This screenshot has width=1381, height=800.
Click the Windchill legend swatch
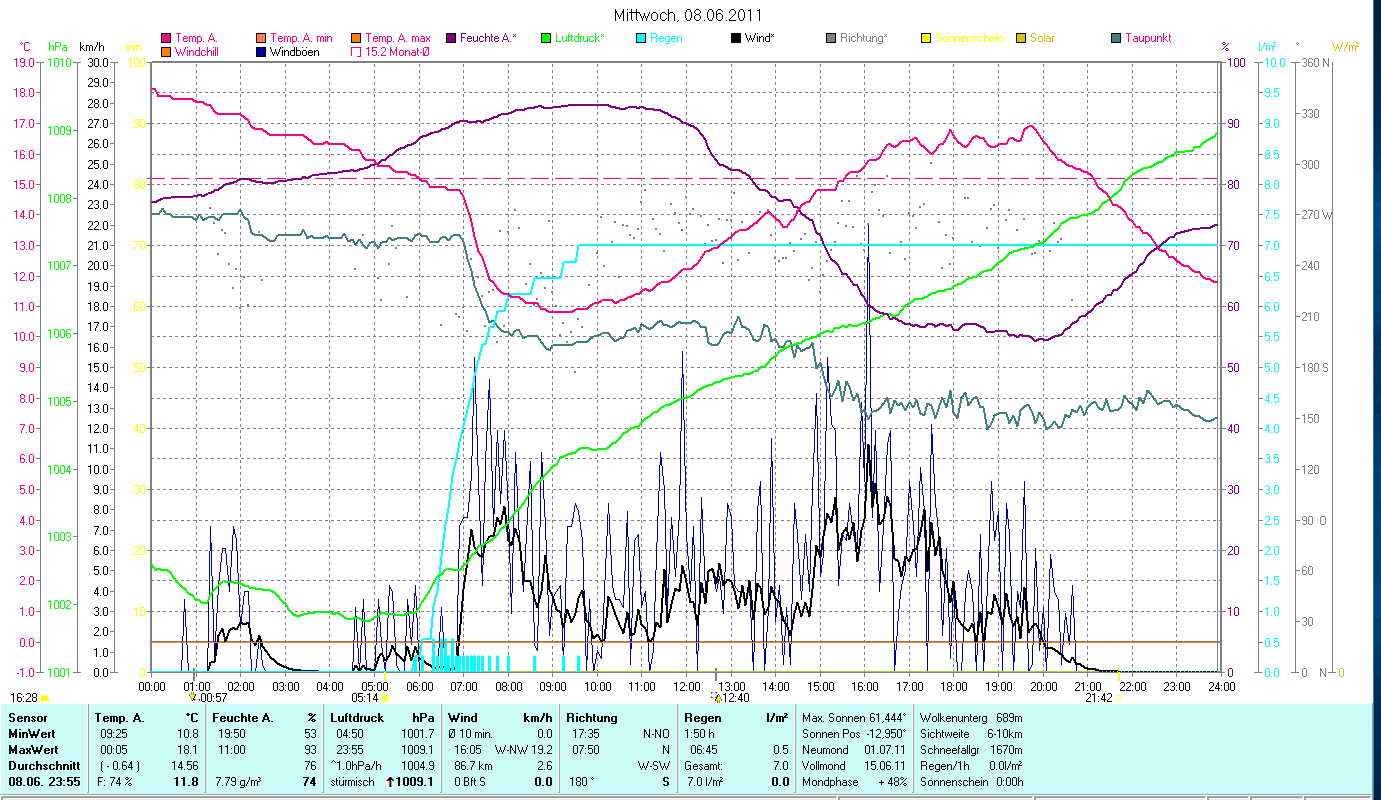pyautogui.click(x=166, y=51)
